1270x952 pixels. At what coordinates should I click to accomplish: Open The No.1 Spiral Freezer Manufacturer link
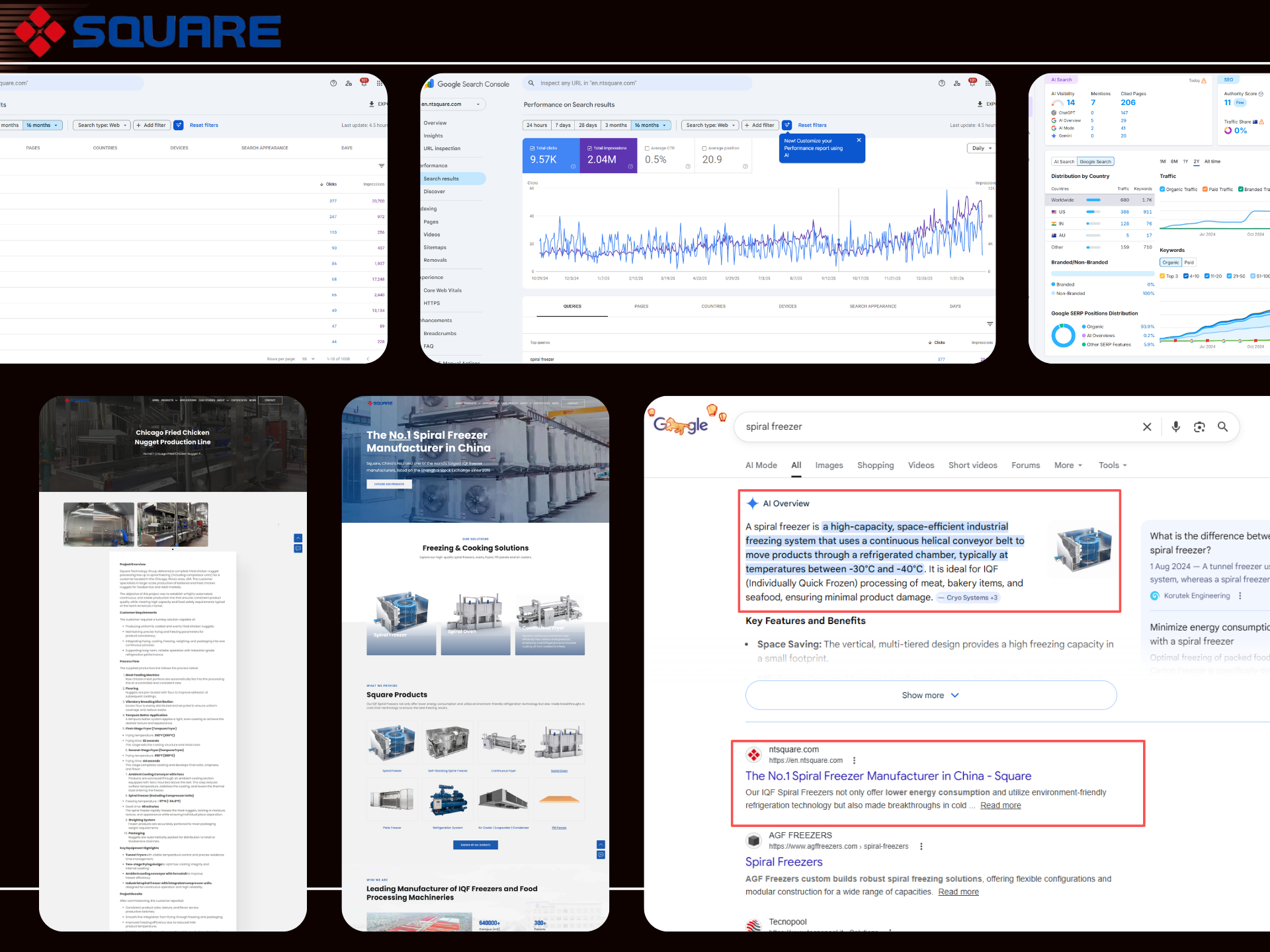click(x=888, y=776)
